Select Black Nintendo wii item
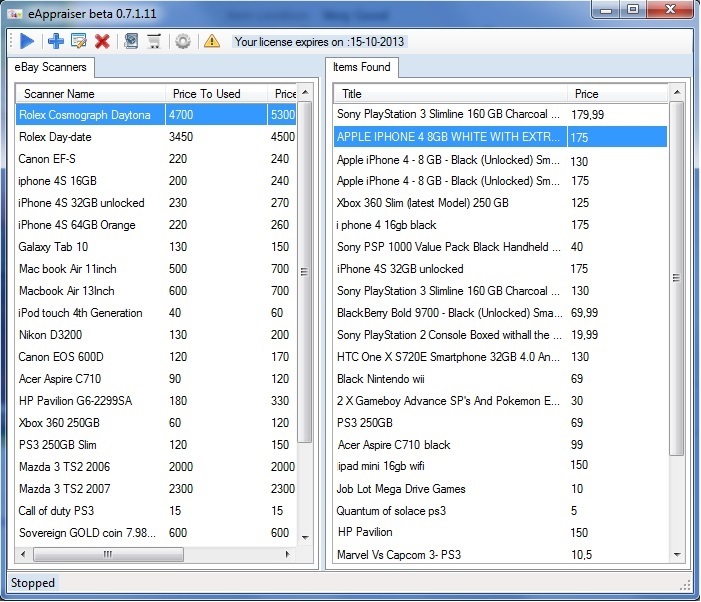701x602 pixels. pyautogui.click(x=501, y=379)
